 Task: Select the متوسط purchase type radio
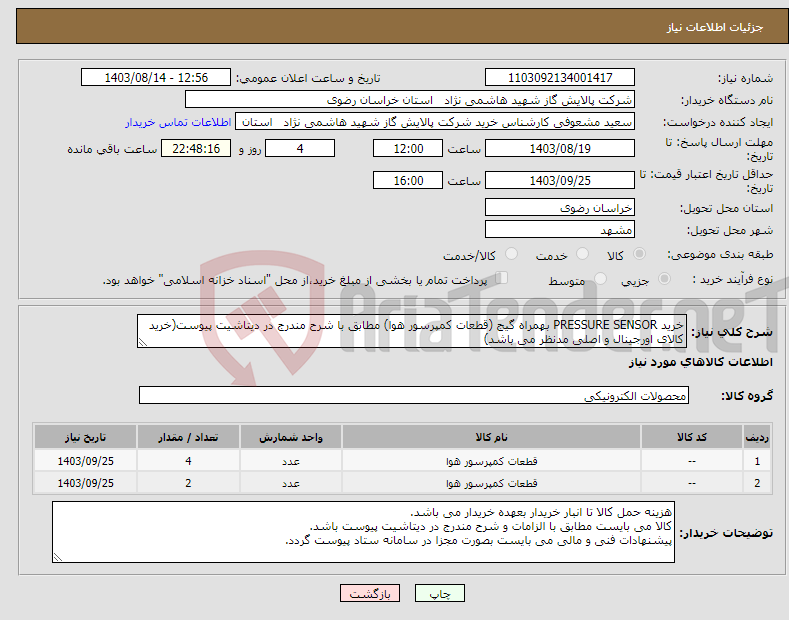(x=600, y=278)
